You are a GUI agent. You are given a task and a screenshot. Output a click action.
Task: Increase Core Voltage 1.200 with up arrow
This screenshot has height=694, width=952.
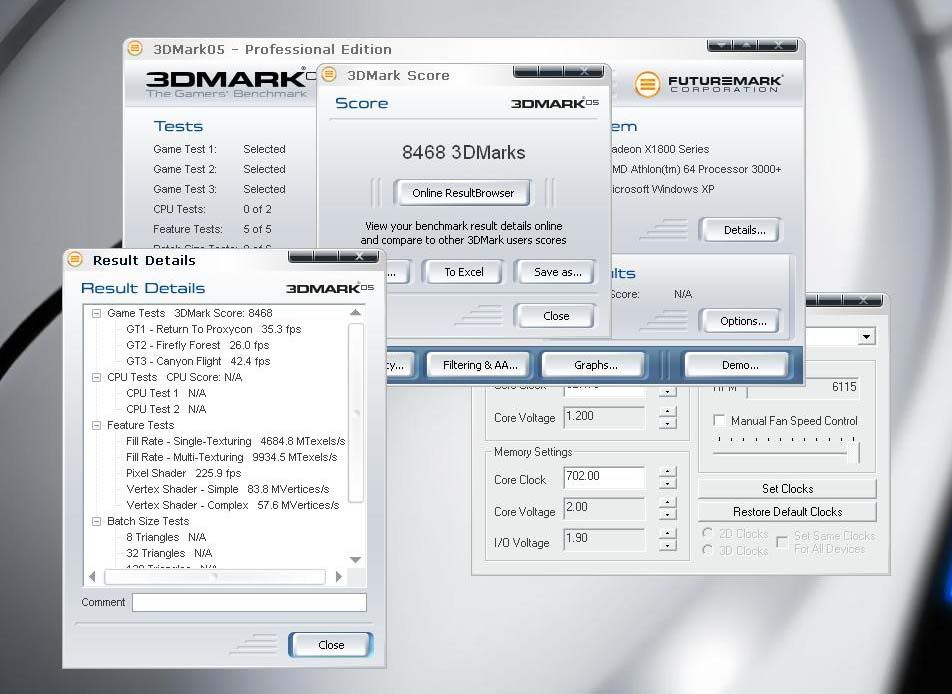(668, 411)
